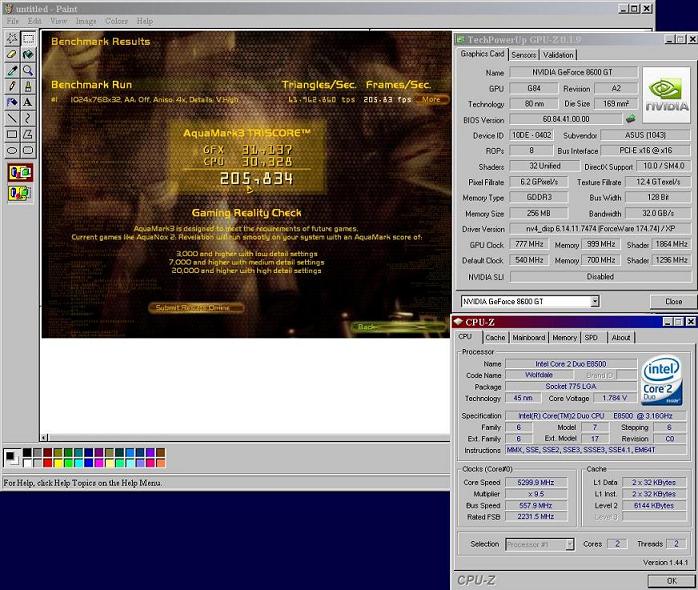
Task: Click the CPU-Z title bar icon
Action: pos(458,321)
